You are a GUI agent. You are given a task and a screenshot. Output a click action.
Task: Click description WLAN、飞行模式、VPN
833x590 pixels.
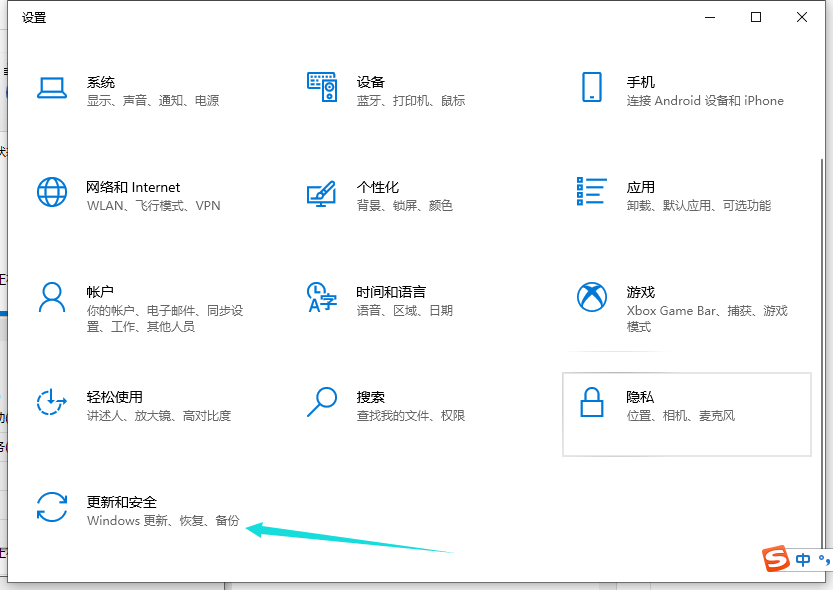(154, 206)
